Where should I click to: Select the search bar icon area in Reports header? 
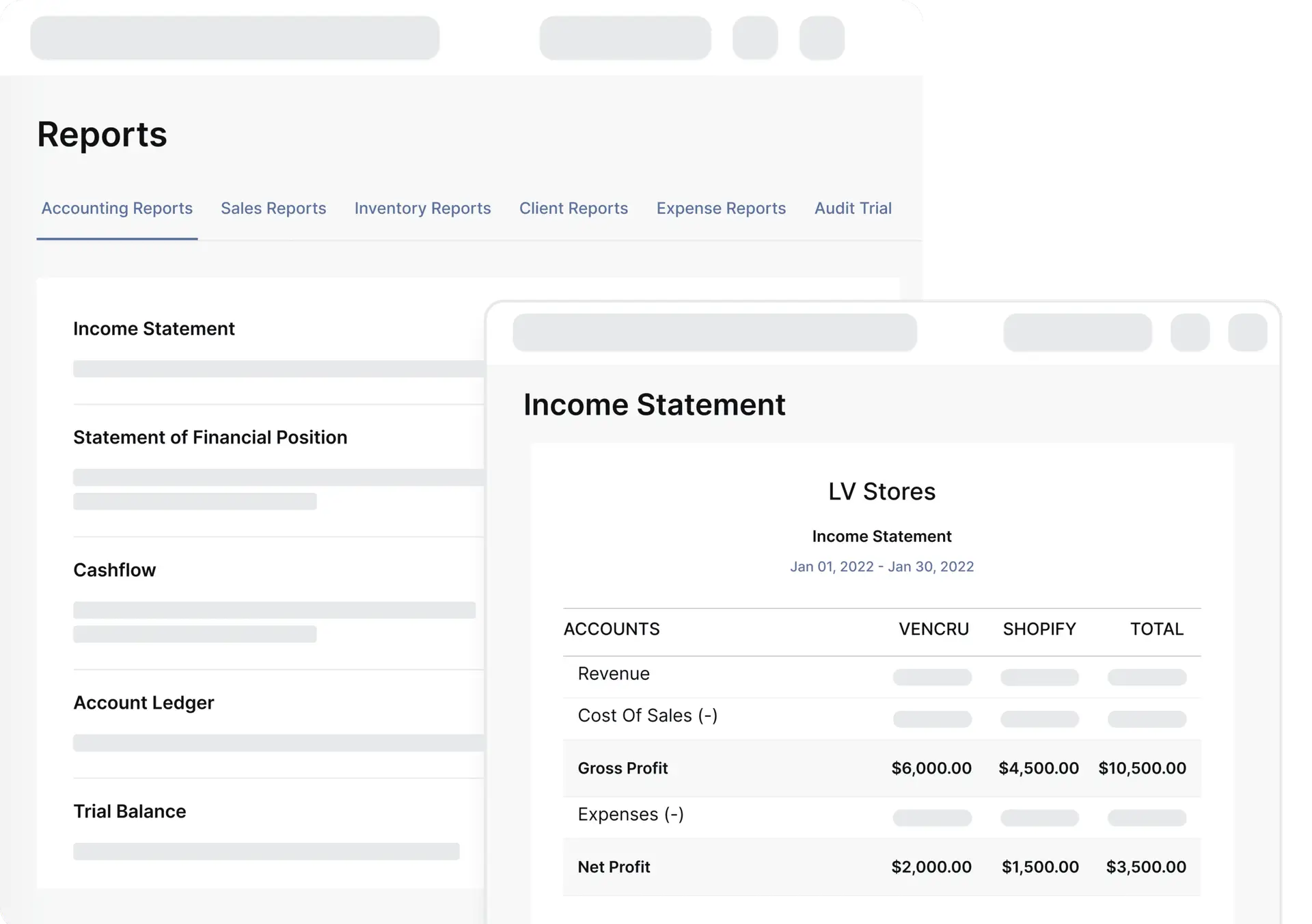235,38
